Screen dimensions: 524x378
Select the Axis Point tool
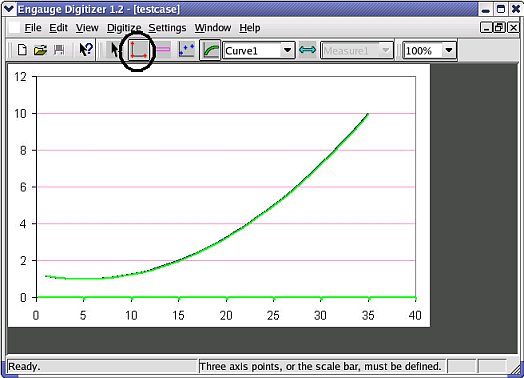[x=138, y=50]
